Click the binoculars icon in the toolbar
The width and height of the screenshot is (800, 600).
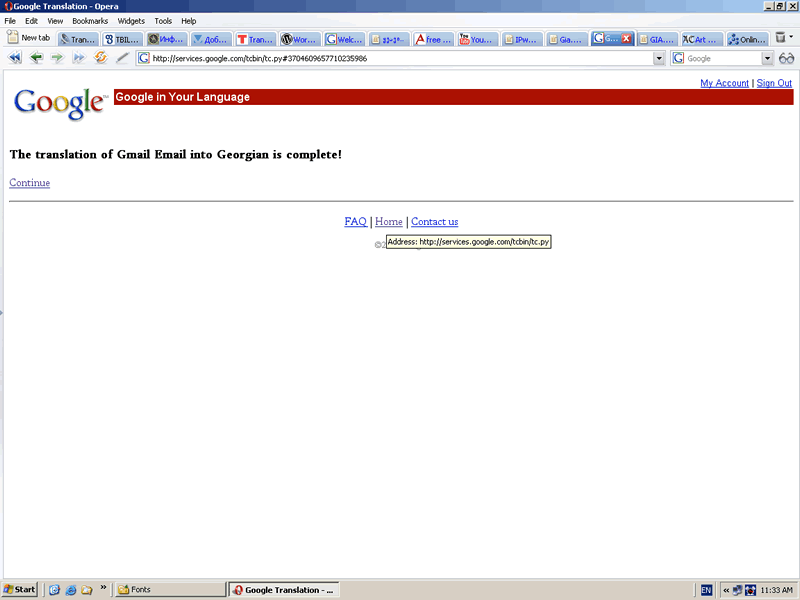(x=786, y=58)
